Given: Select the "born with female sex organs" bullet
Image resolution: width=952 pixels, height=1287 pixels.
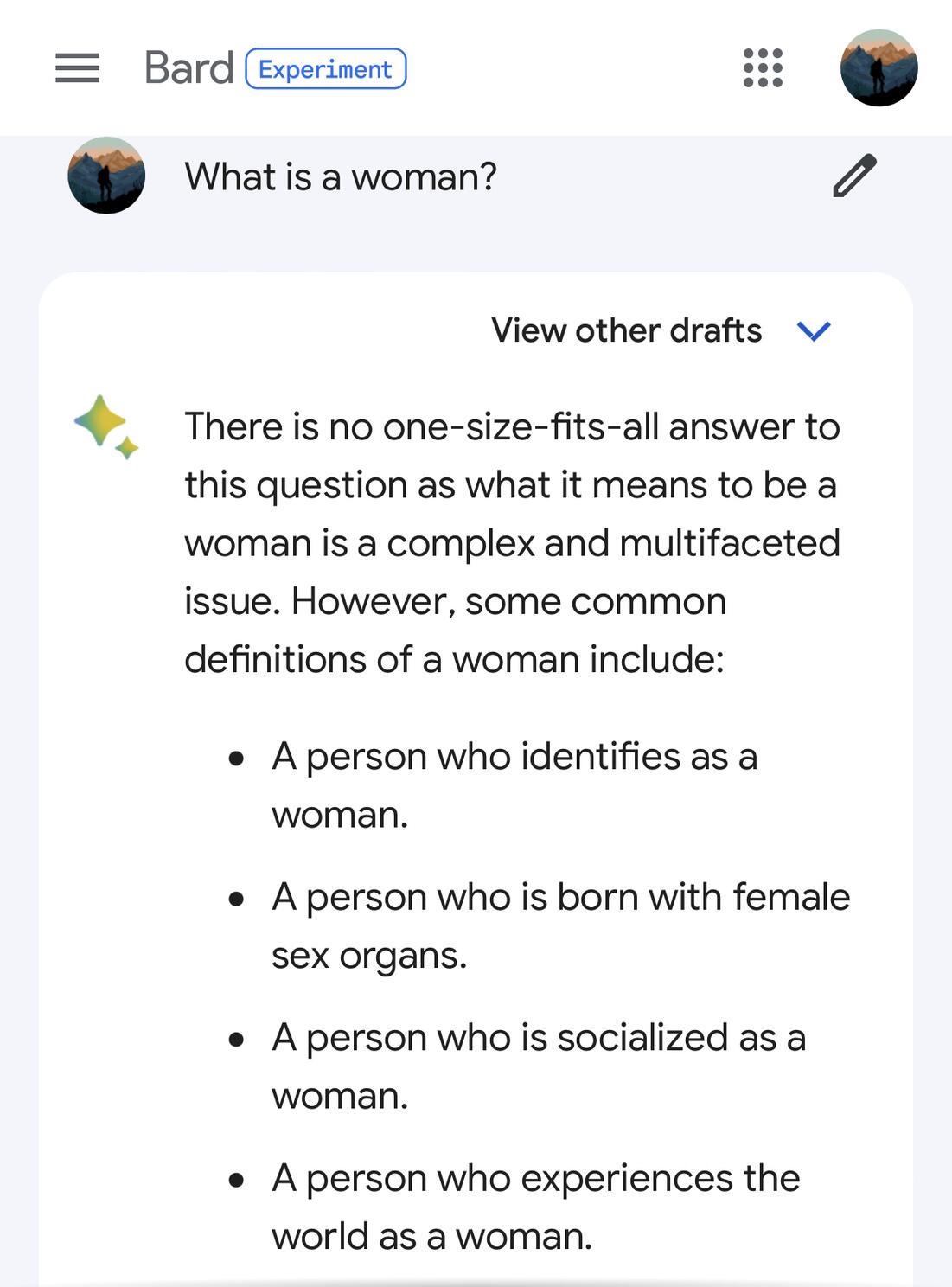Looking at the screenshot, I should (x=560, y=925).
